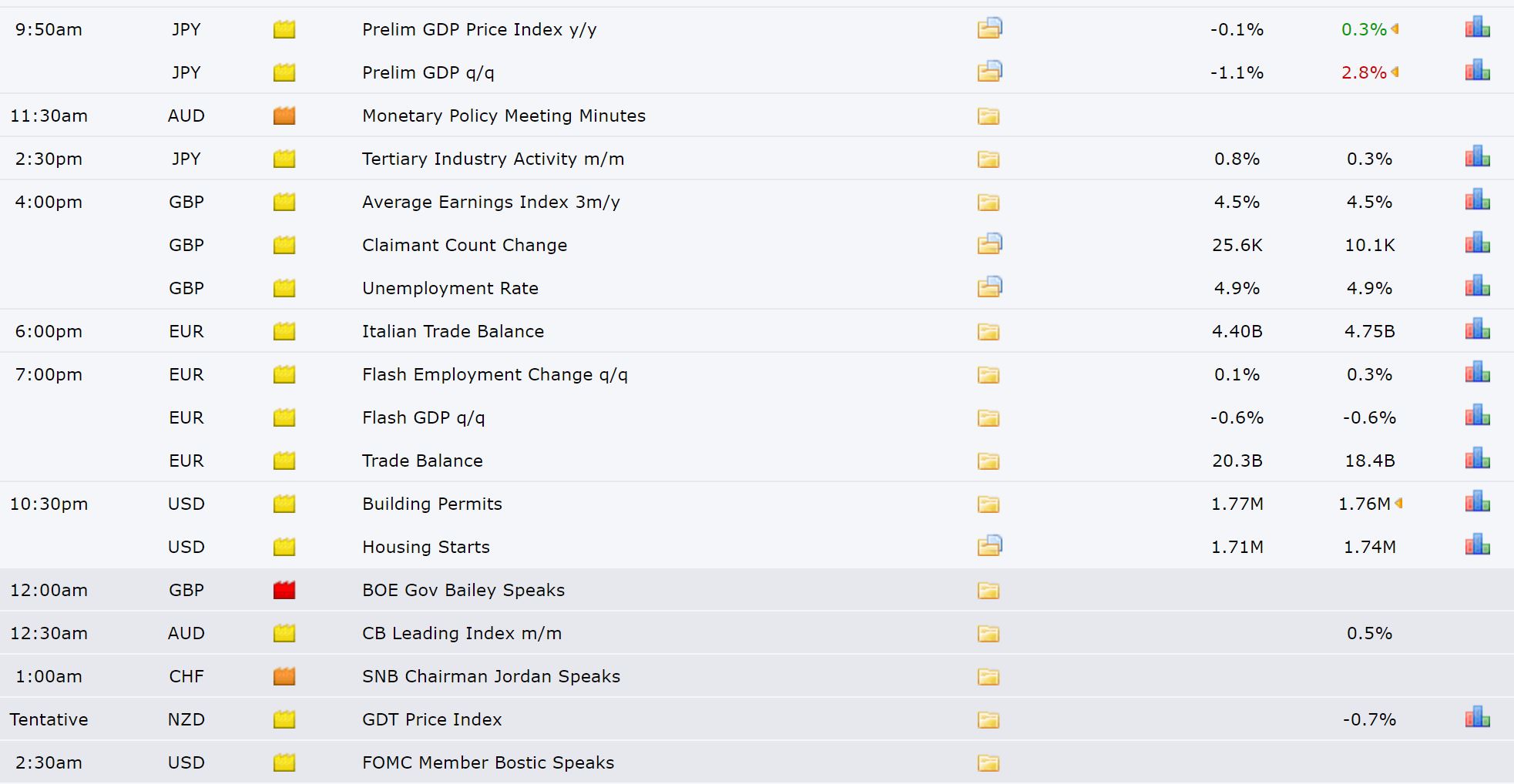This screenshot has width=1514, height=784.
Task: Open detail folder for Tertiary Industry Activity m/m
Action: [x=989, y=159]
